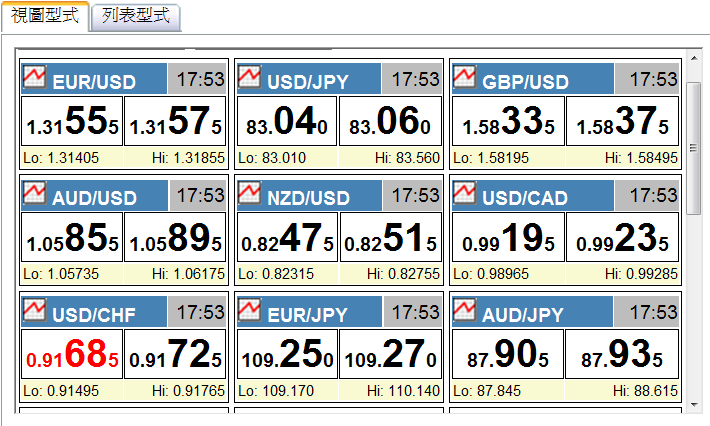Open the EUR/USD chart icon
The image size is (710, 426).
pos(35,77)
